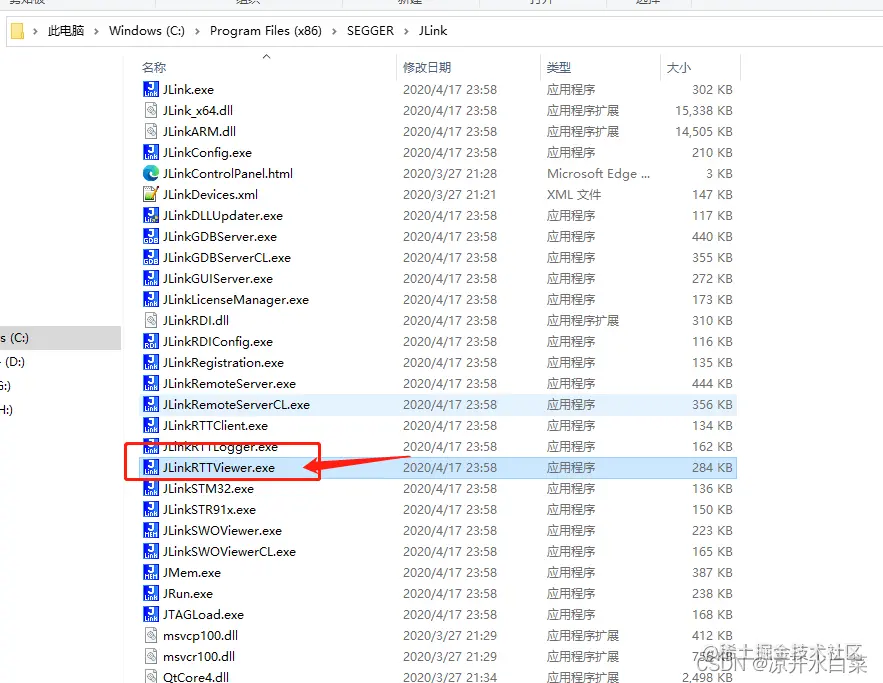Click the XML 文件 type cell
This screenshot has width=883, height=683.
click(574, 194)
